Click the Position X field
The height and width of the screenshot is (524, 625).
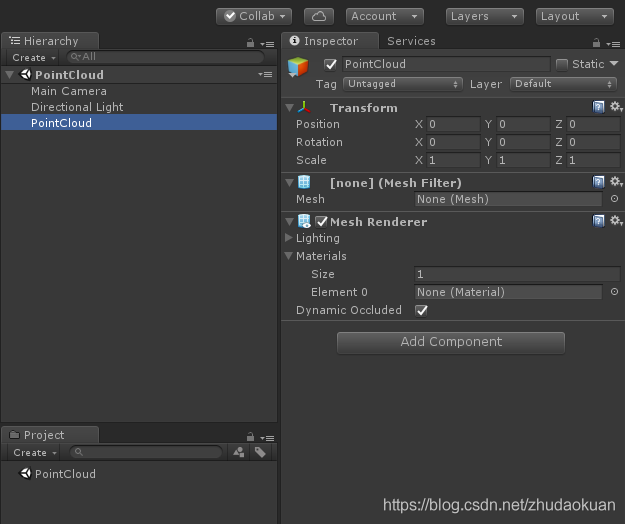pos(453,124)
